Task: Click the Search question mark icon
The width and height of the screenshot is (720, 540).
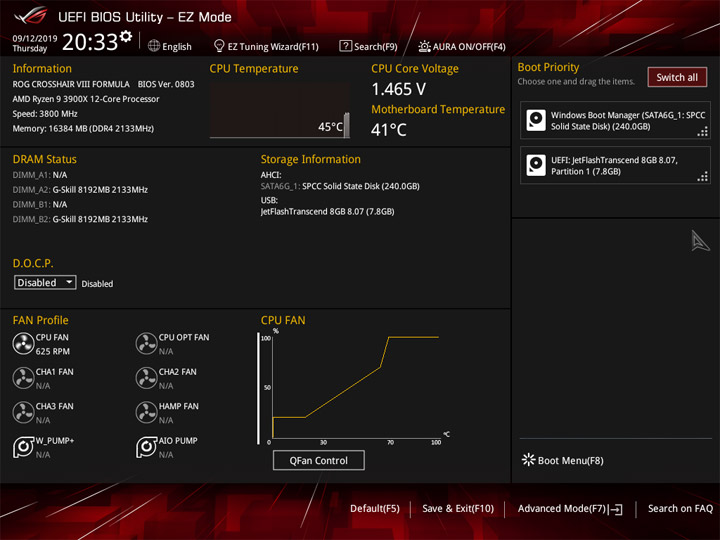Action: point(345,46)
